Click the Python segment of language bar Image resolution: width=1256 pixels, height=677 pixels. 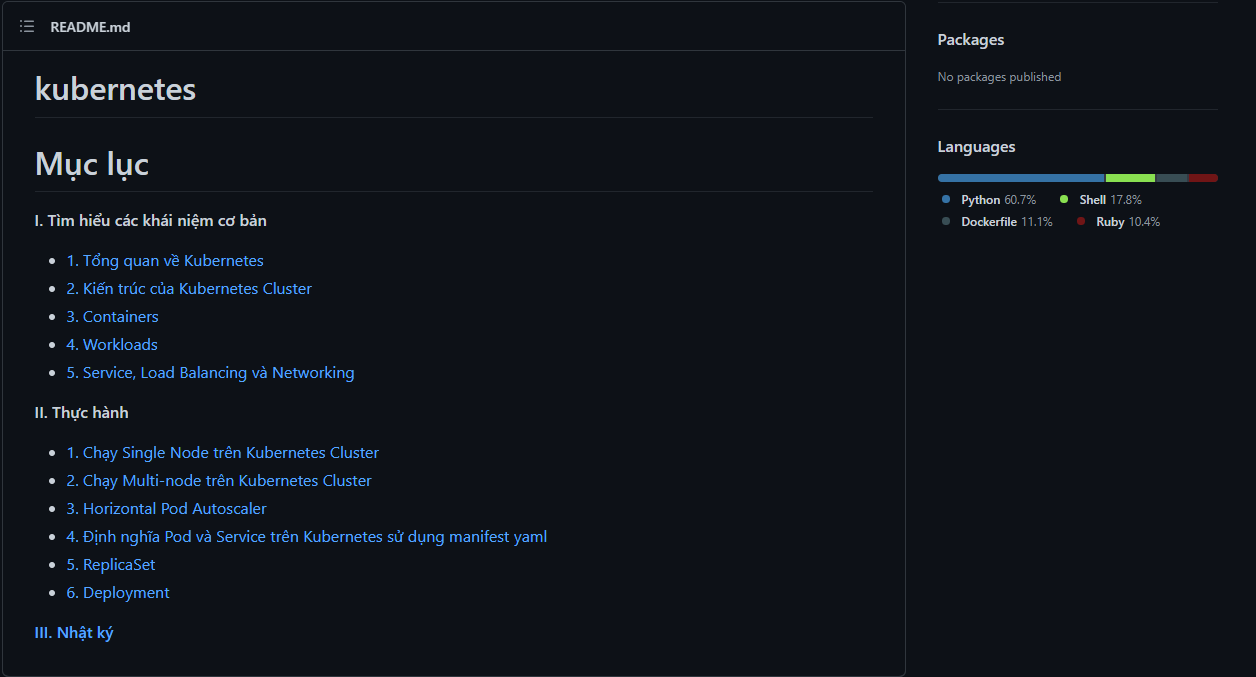tap(1020, 178)
